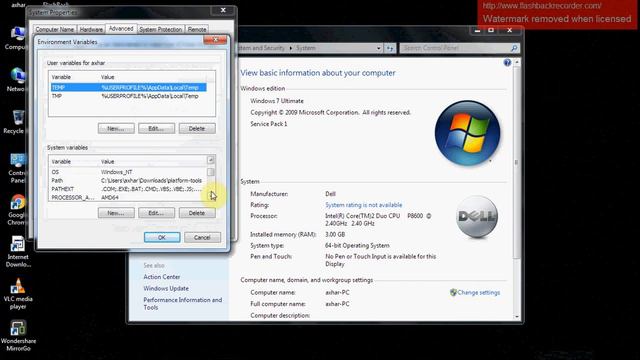Click the Search Control Panel field
The height and width of the screenshot is (360, 640).
pos(459,48)
